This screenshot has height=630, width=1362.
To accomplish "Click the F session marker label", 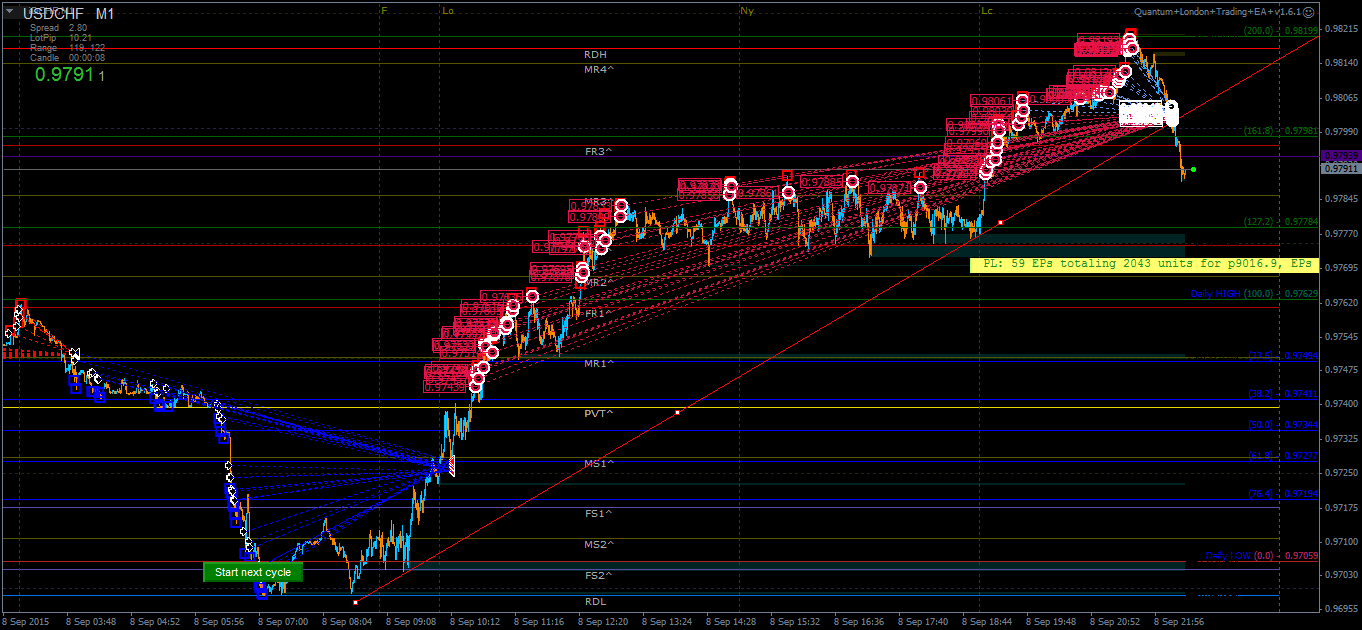I will point(385,10).
